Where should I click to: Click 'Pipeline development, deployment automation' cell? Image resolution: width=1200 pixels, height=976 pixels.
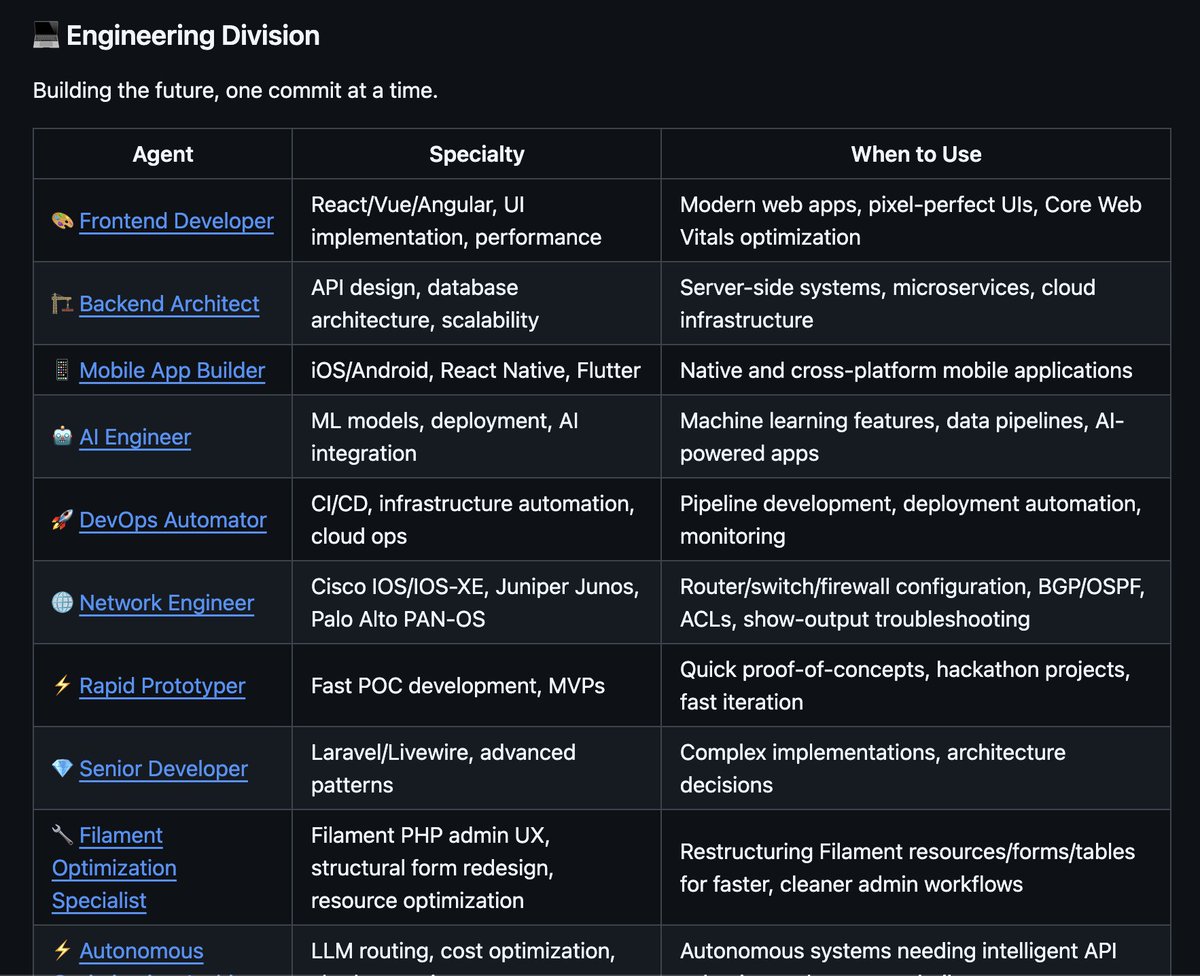916,520
